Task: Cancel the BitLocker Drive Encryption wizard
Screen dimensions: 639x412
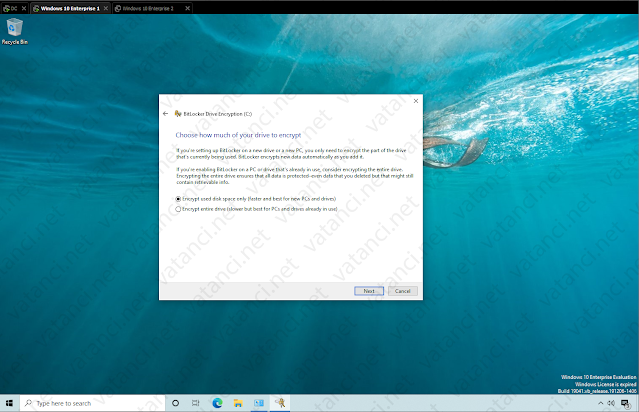Action: pos(403,291)
